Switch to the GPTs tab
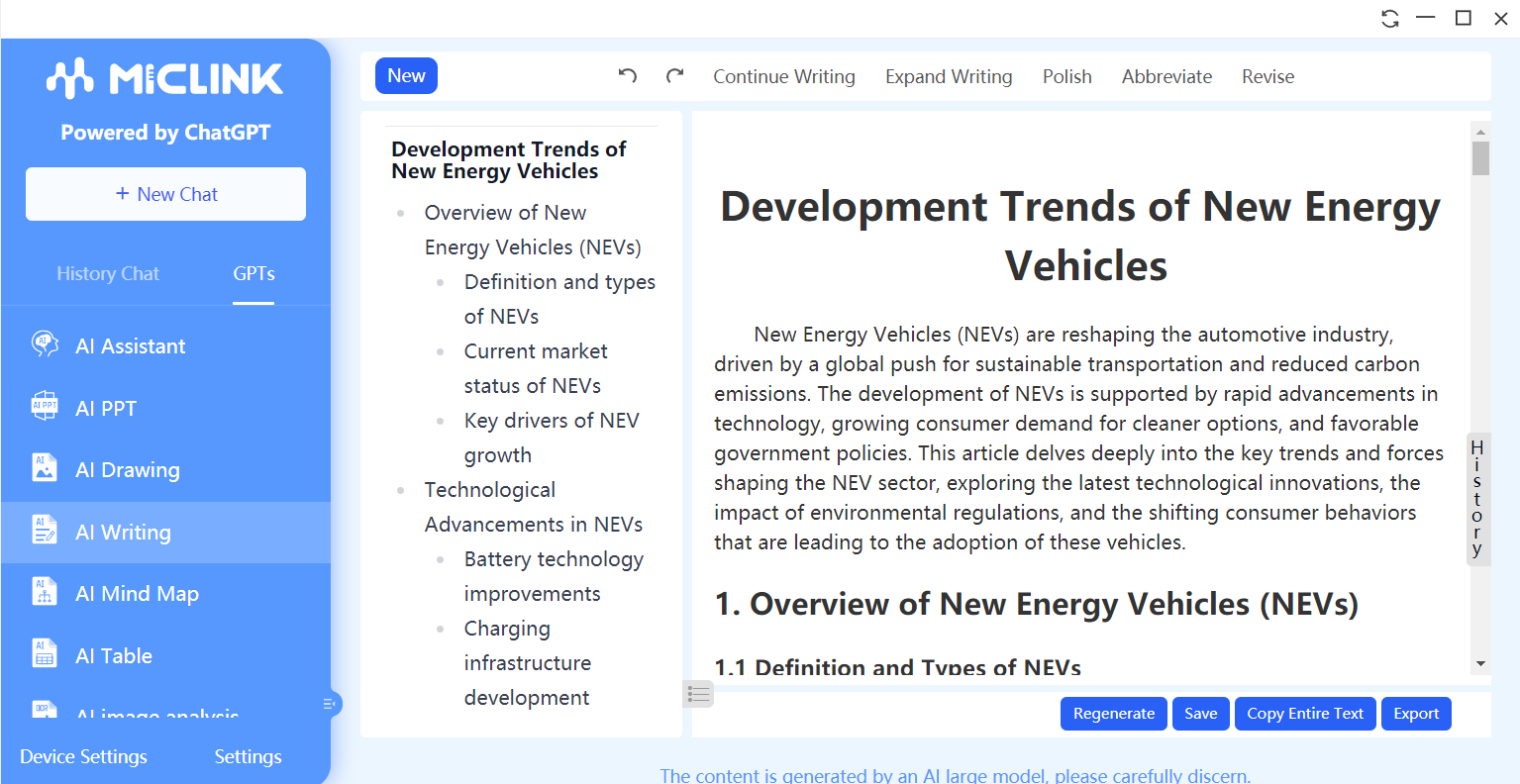Screen dimensions: 1520x784 [254, 273]
